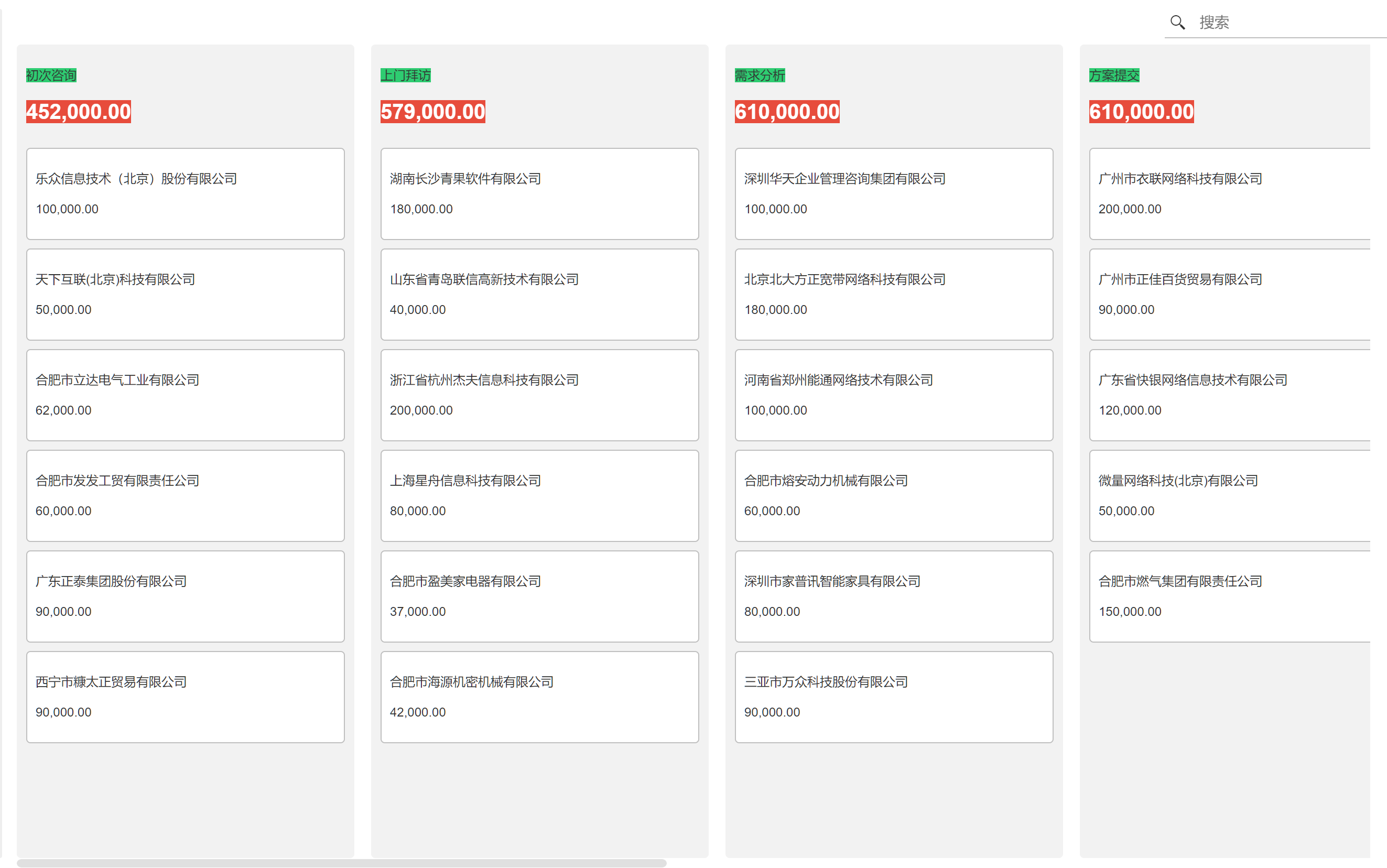Select the 方案提交 column header
The height and width of the screenshot is (868, 1387).
pyautogui.click(x=1114, y=75)
